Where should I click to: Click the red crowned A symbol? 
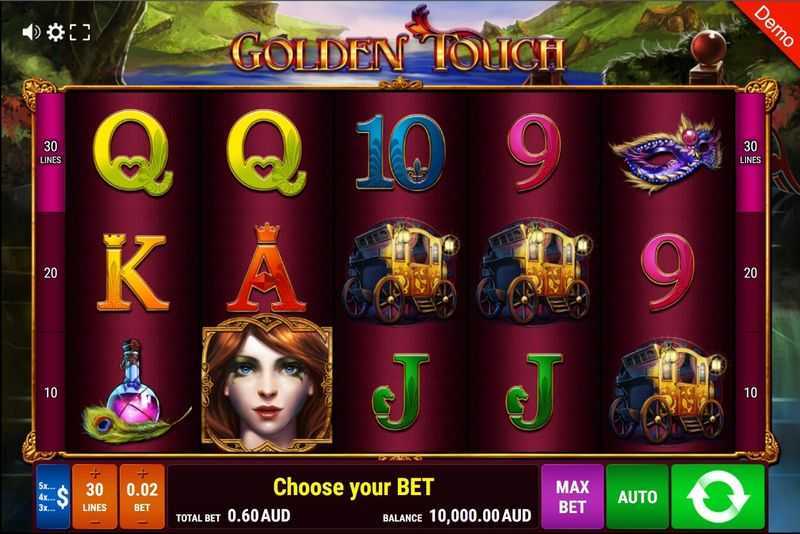[267, 268]
